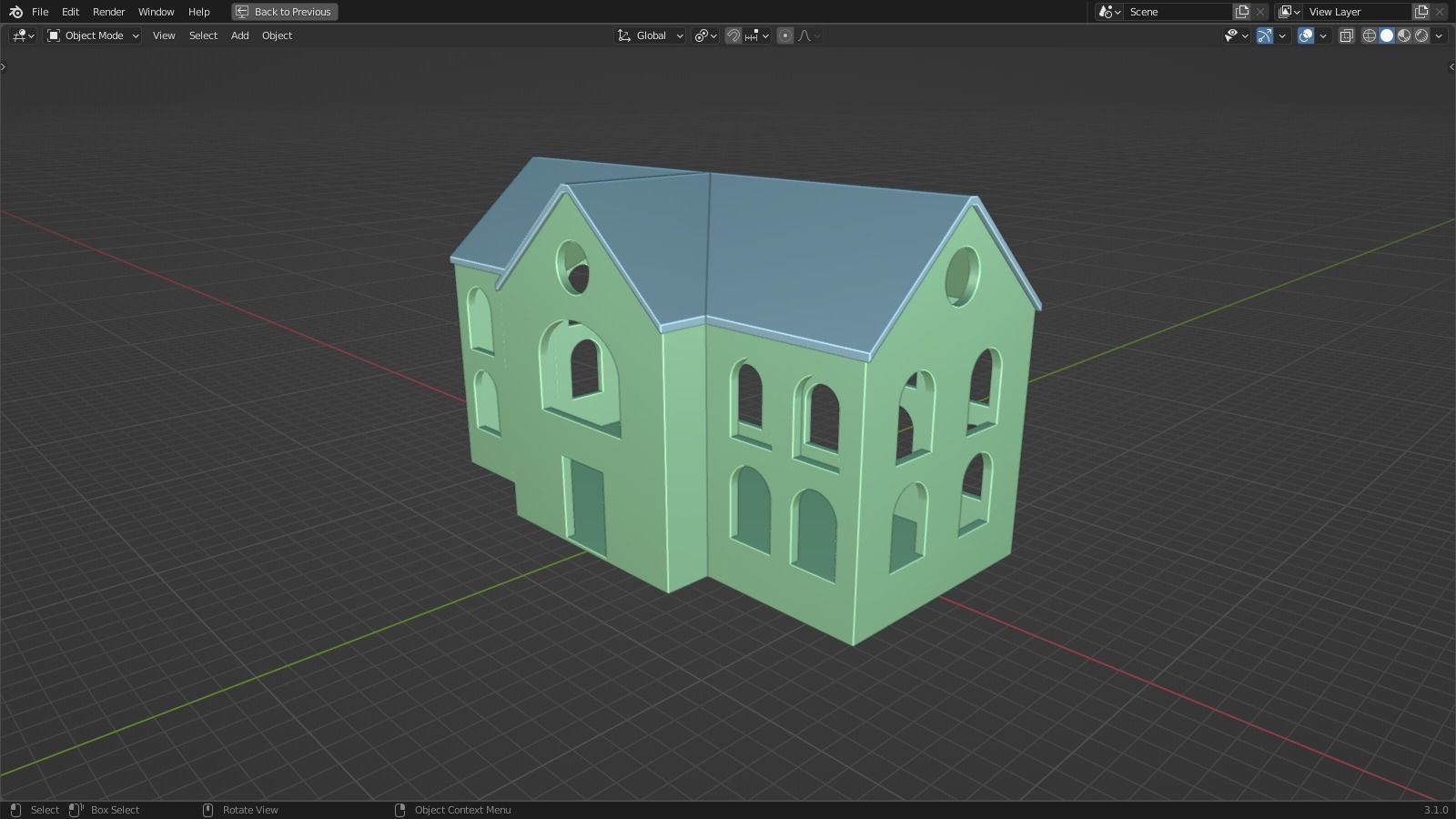Delete the scene with X icon
This screenshot has width=1456, height=819.
pyautogui.click(x=1260, y=12)
